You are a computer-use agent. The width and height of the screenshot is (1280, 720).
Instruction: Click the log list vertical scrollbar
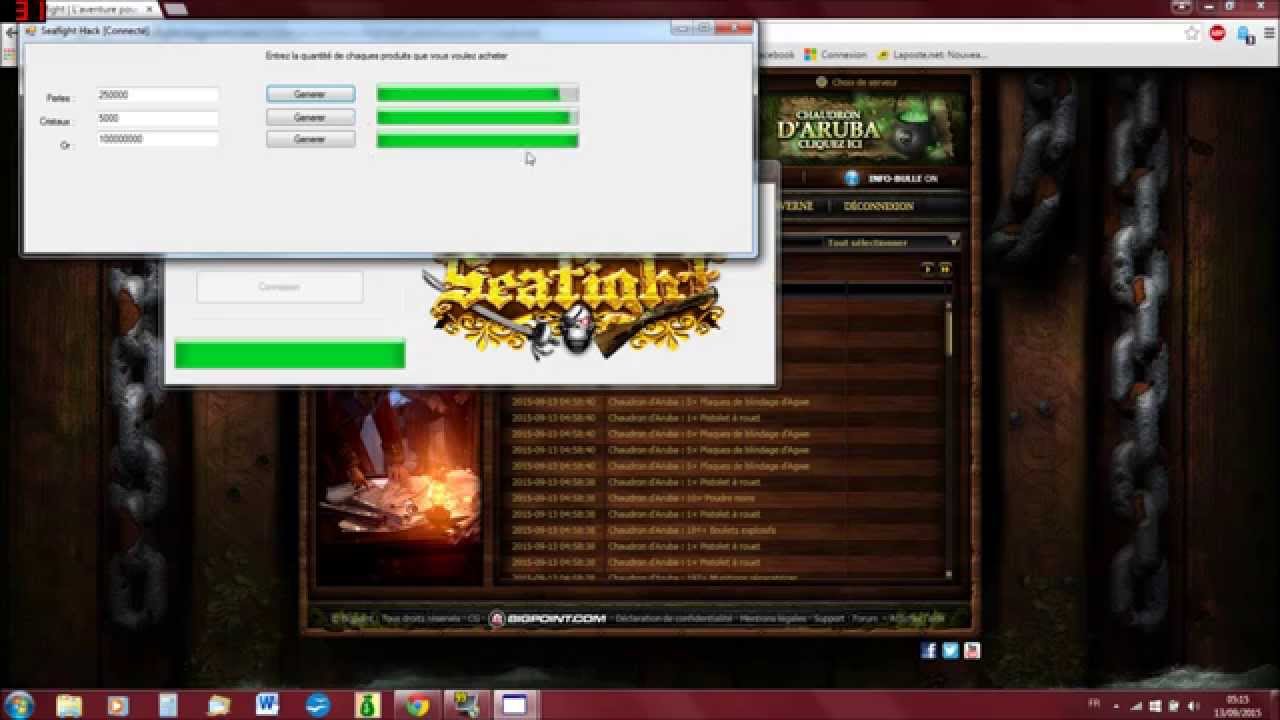pyautogui.click(x=948, y=438)
